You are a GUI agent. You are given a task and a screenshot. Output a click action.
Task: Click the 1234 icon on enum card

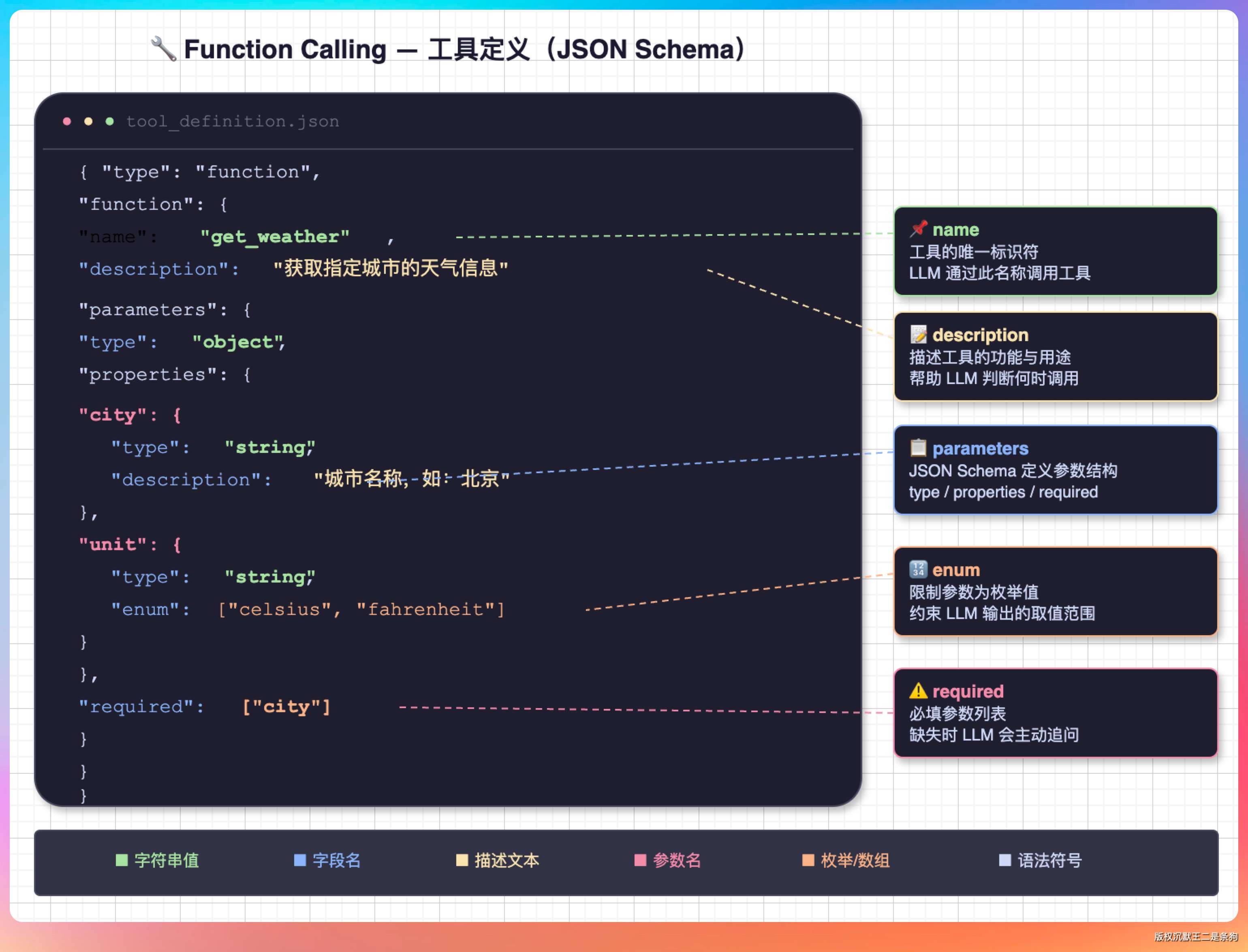pos(918,569)
